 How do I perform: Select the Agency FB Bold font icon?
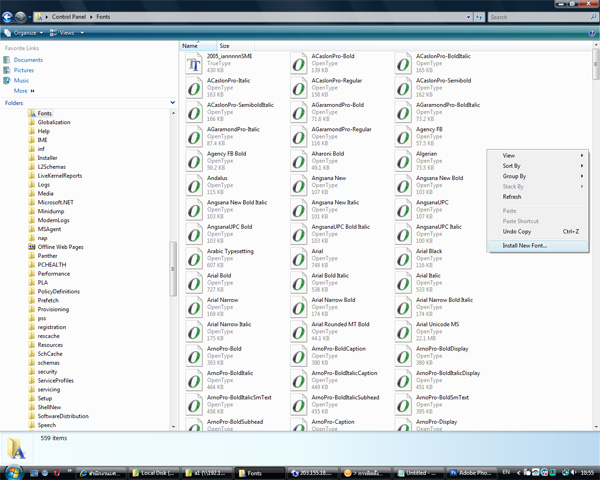[x=194, y=161]
